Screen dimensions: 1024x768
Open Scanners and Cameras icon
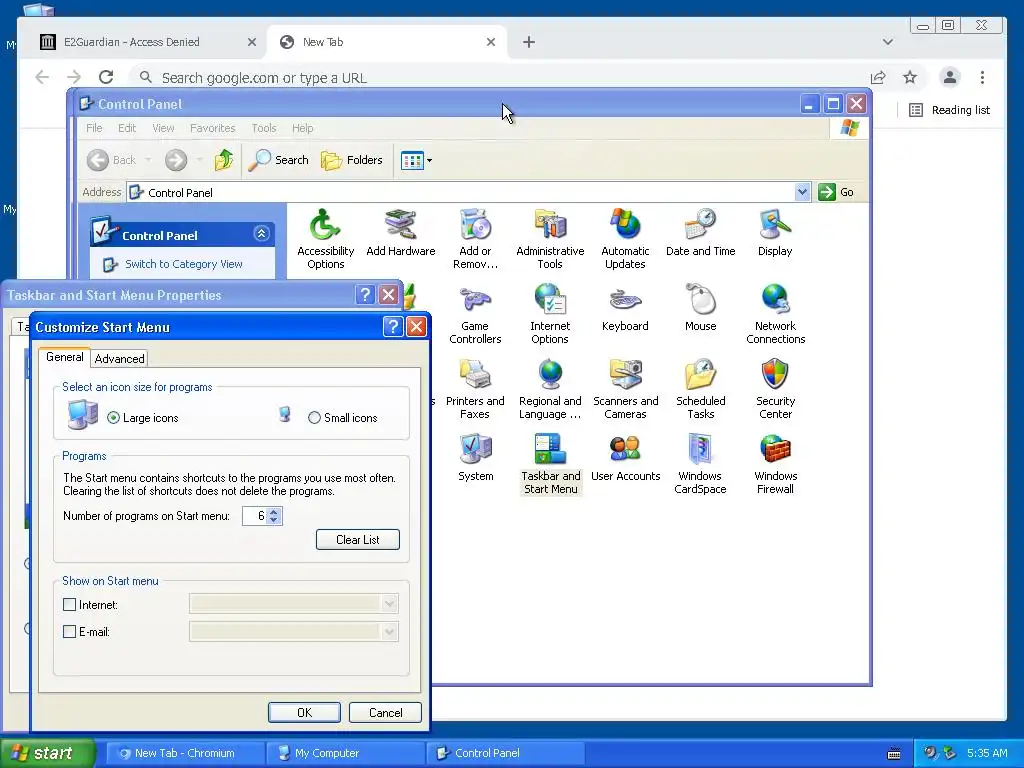[625, 389]
